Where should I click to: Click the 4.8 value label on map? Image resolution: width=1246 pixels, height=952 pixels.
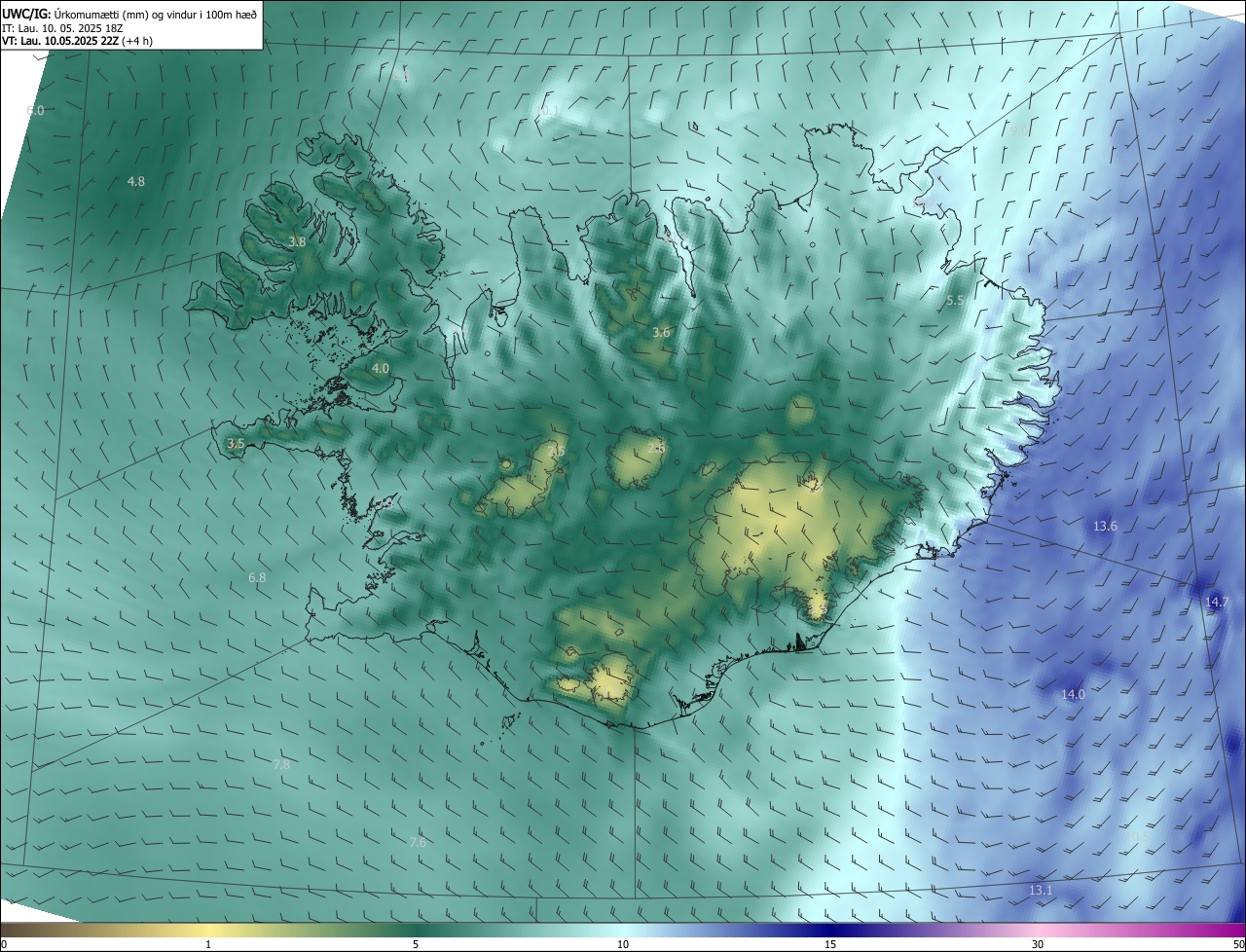pyautogui.click(x=136, y=181)
